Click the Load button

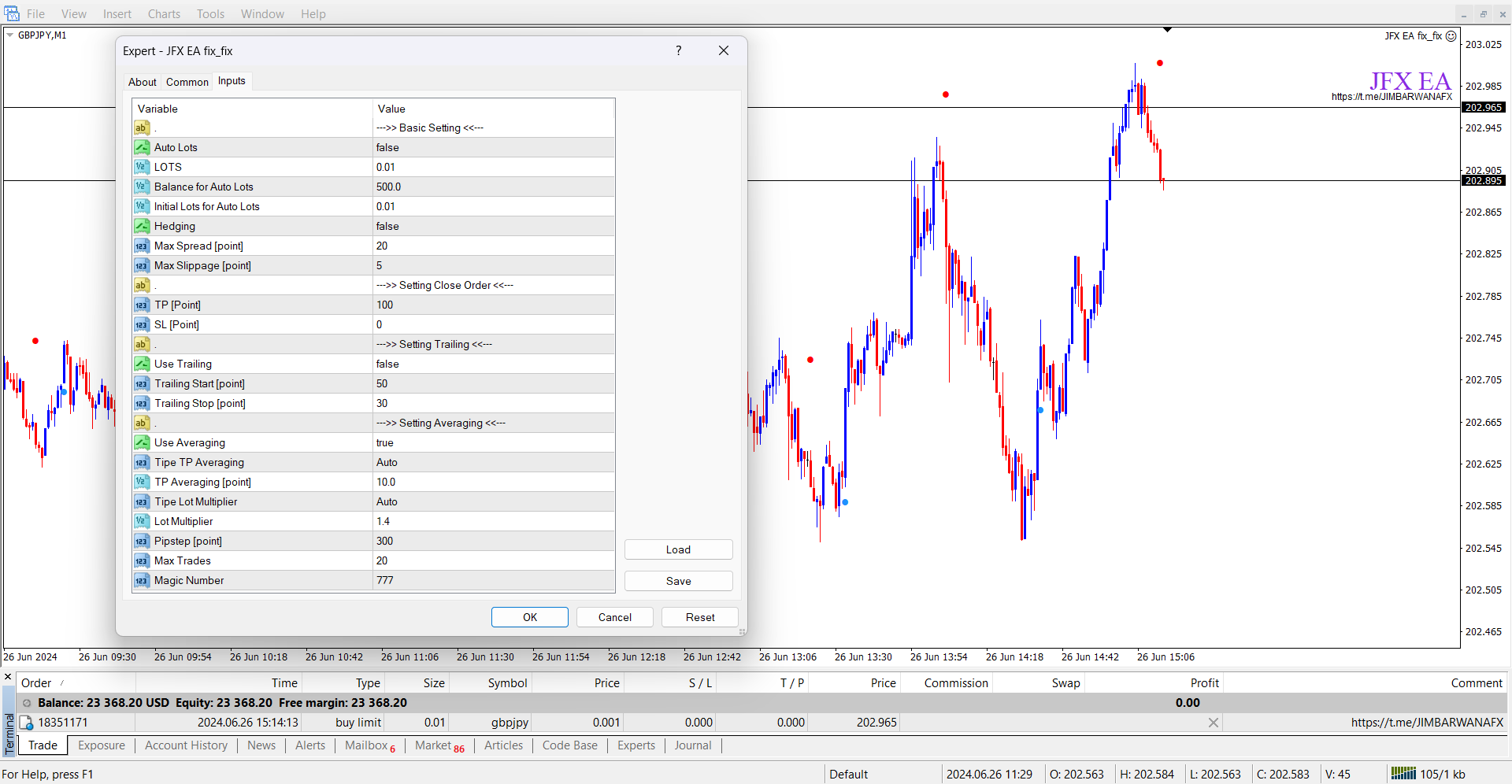678,549
